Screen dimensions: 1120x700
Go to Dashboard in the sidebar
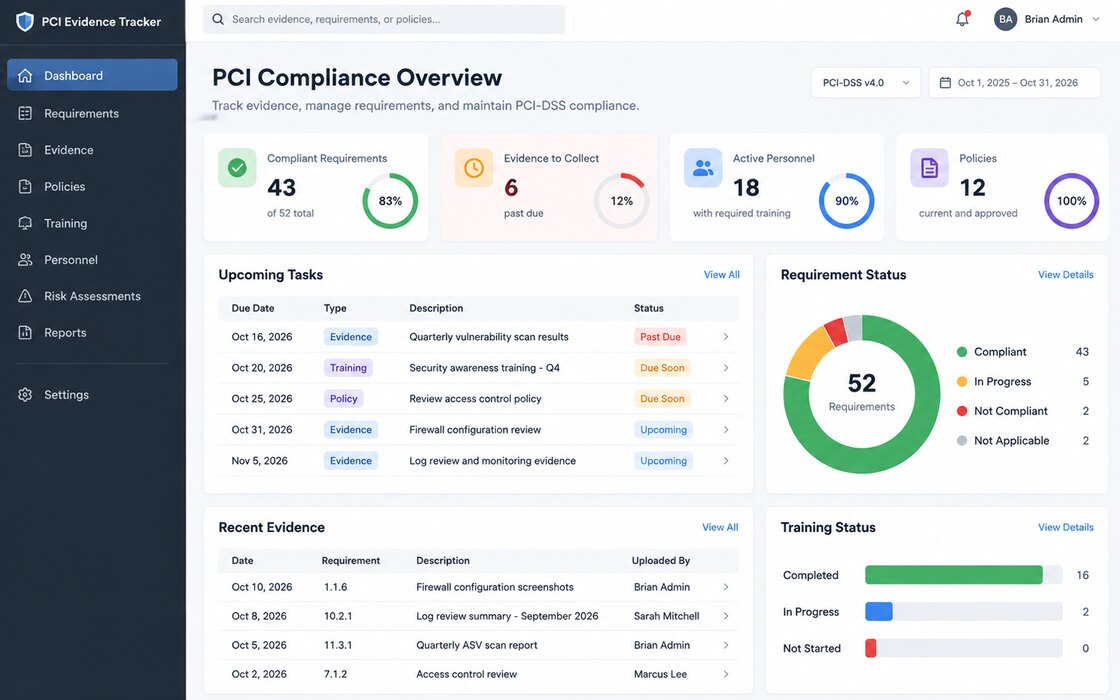tap(92, 75)
